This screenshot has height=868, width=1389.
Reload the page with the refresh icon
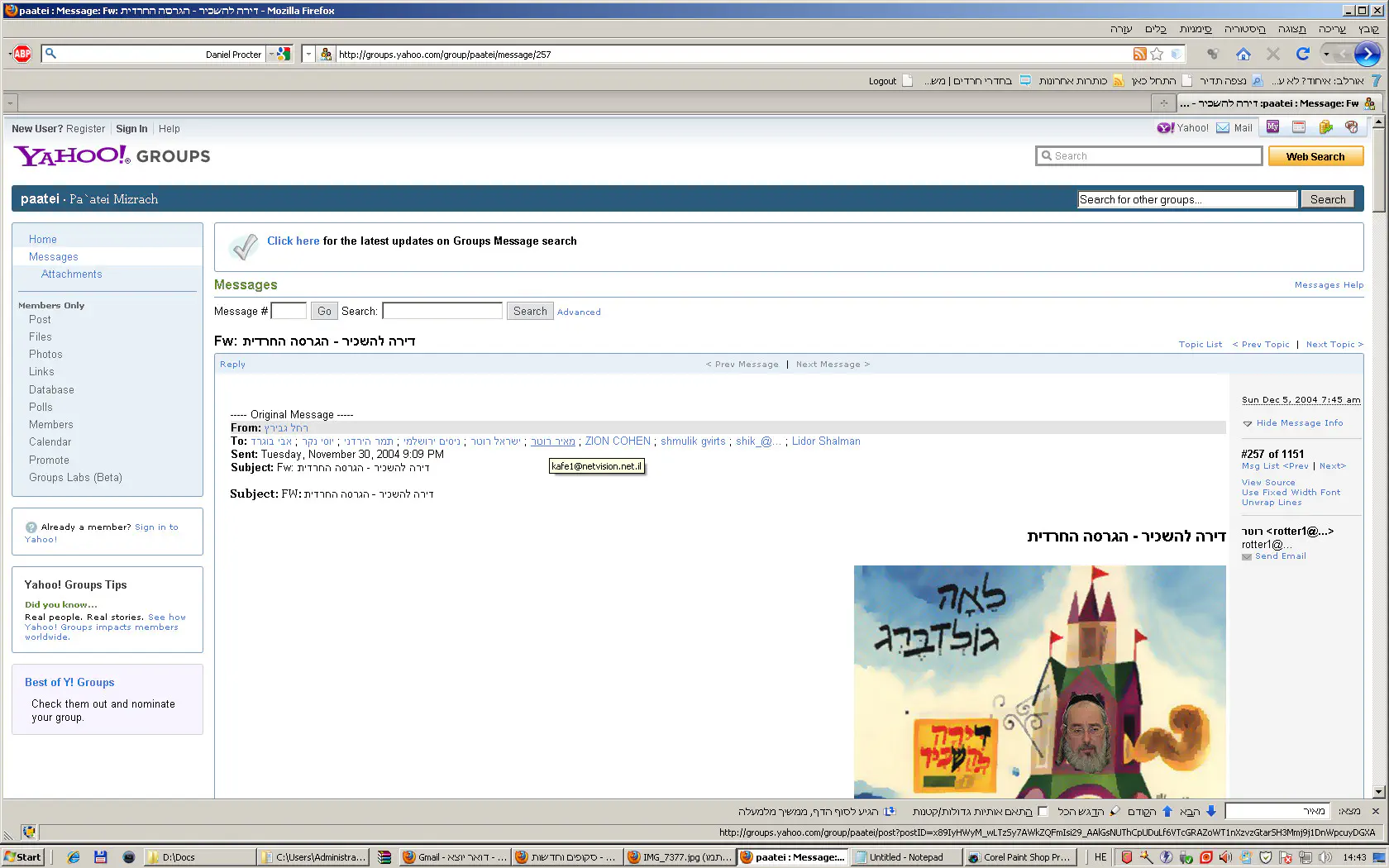click(1302, 54)
